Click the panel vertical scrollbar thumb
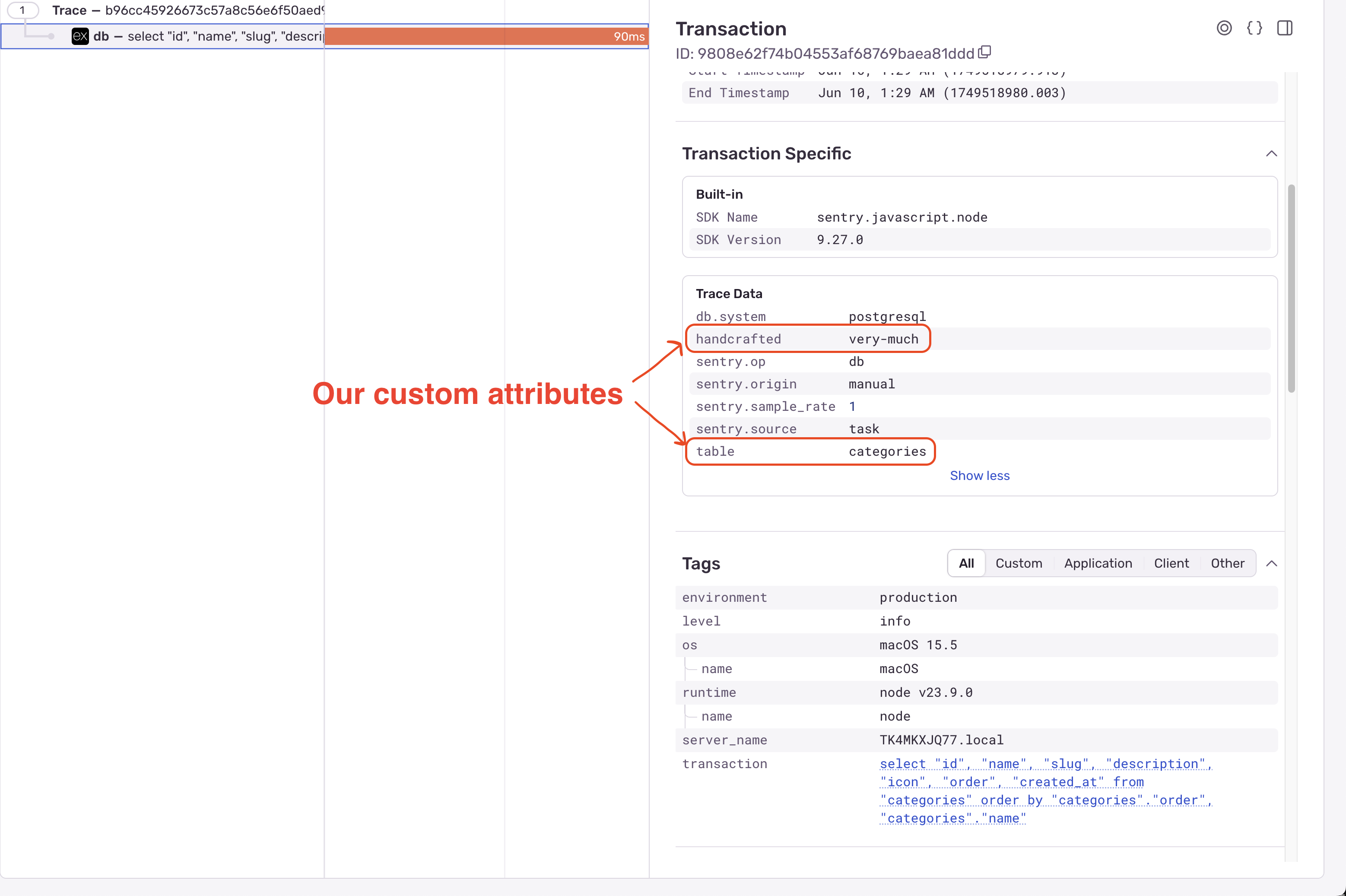 coord(1291,289)
